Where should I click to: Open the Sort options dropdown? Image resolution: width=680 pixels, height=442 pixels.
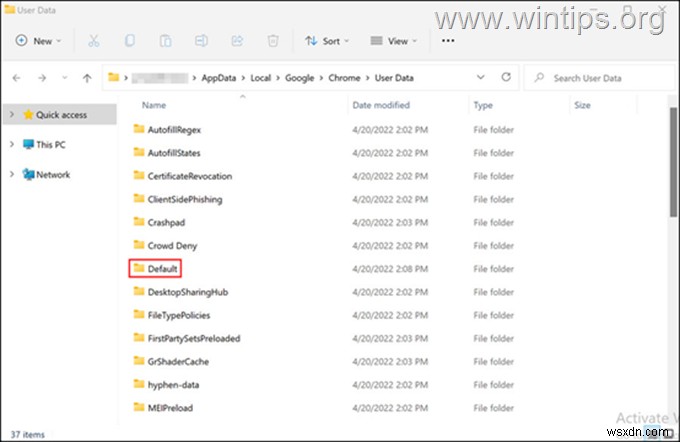(x=327, y=41)
